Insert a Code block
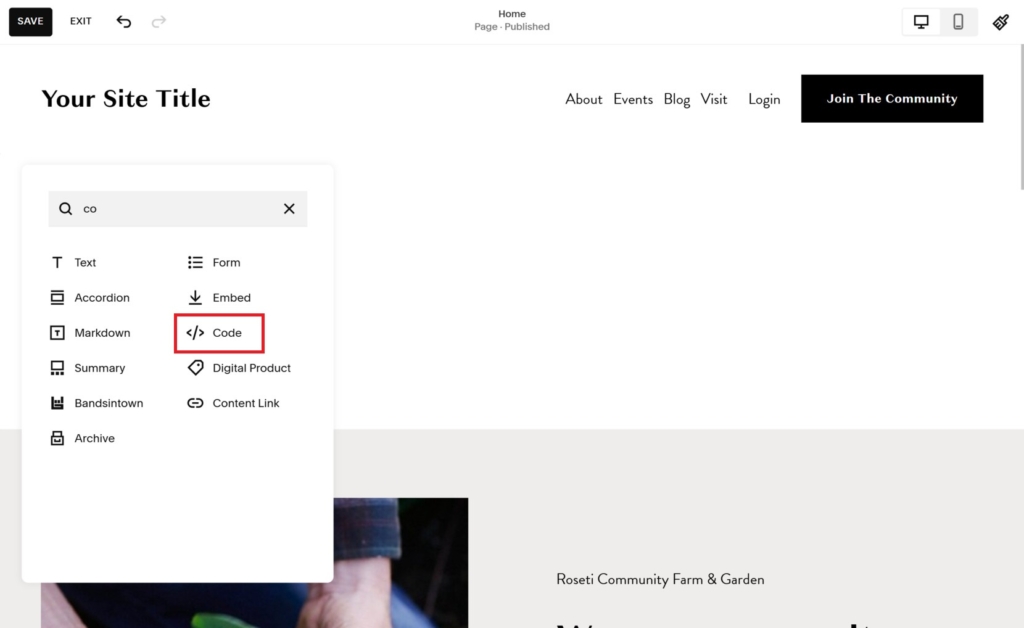Image resolution: width=1024 pixels, height=628 pixels. pos(218,332)
